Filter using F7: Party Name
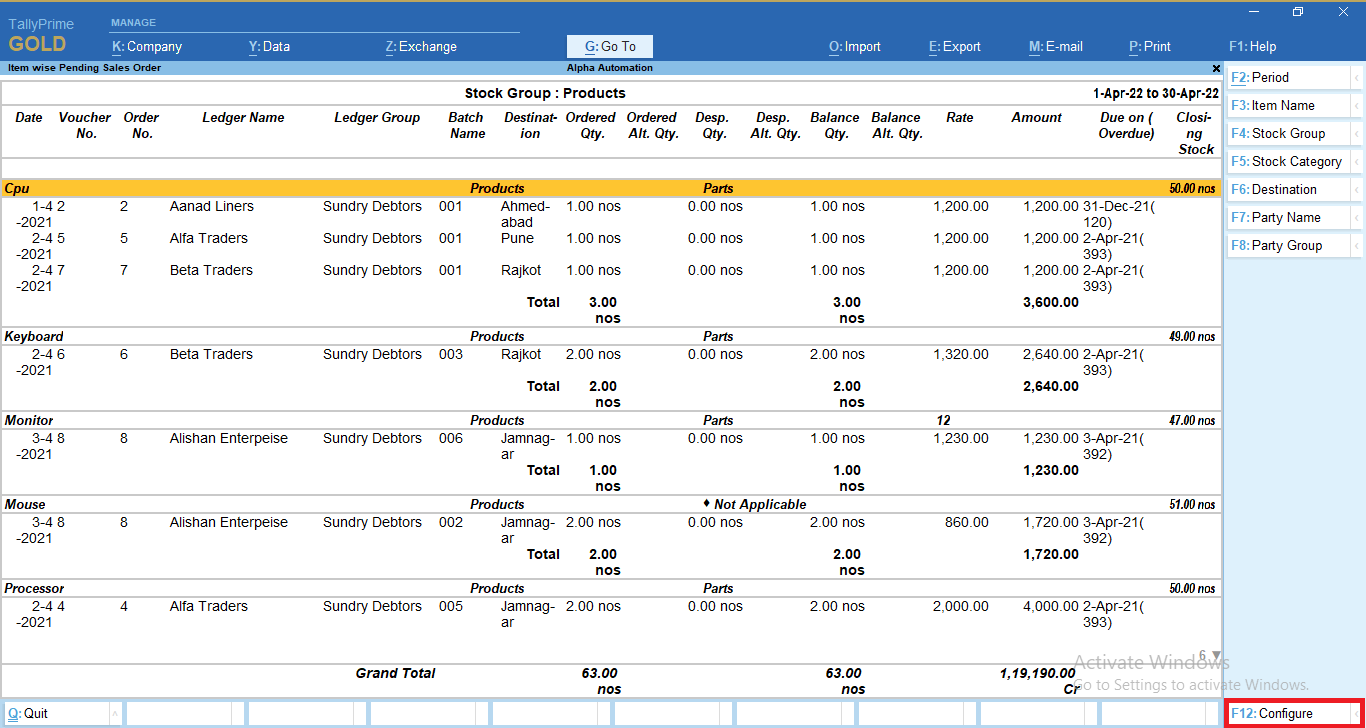This screenshot has width=1366, height=728. (1290, 217)
